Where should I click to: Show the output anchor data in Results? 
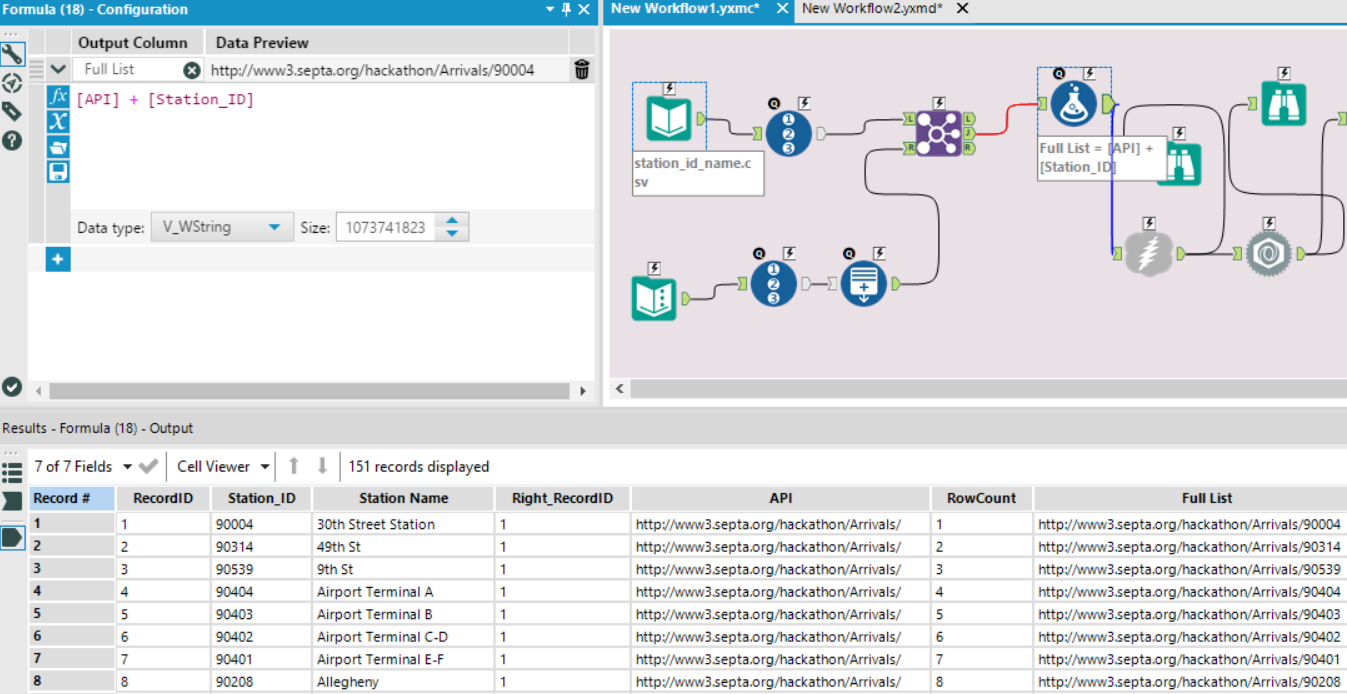click(x=12, y=537)
